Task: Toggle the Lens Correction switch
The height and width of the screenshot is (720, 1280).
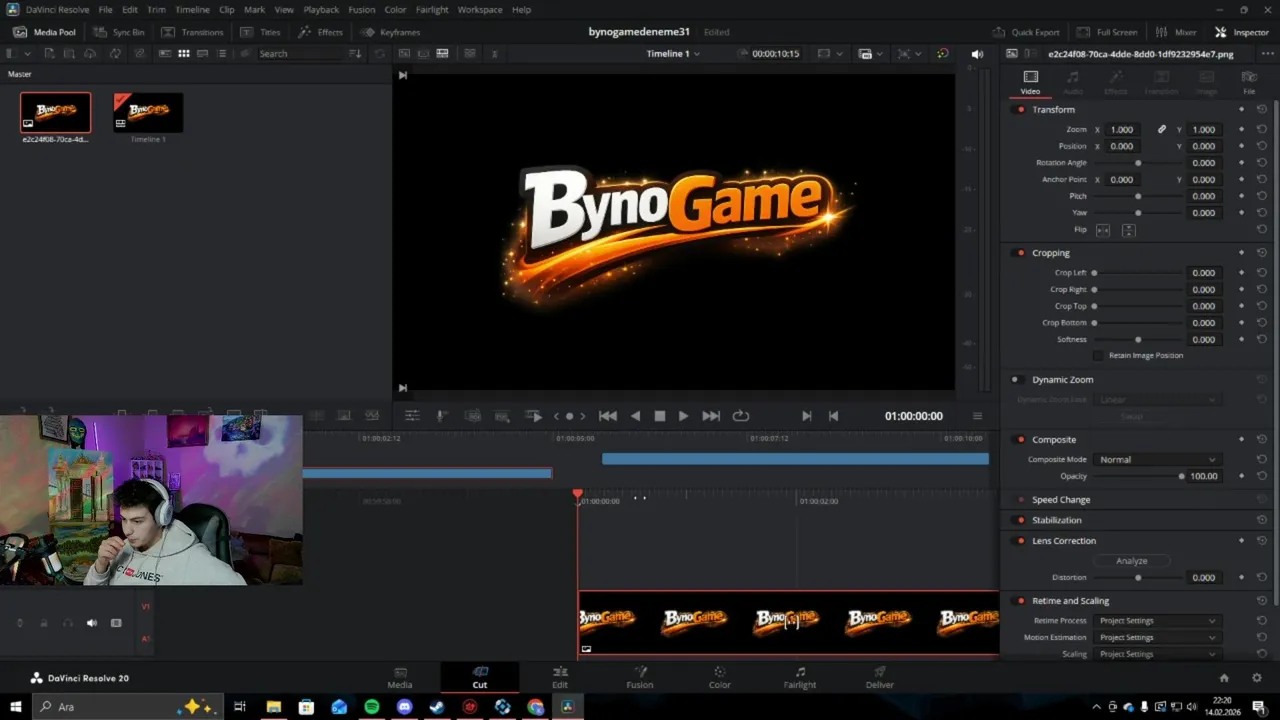Action: [x=1020, y=540]
